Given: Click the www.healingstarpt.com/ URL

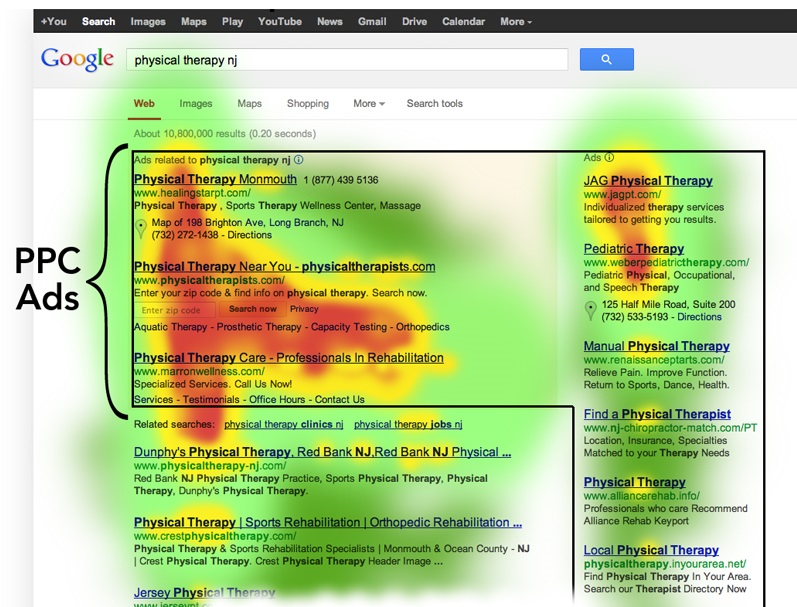Looking at the screenshot, I should pos(192,193).
